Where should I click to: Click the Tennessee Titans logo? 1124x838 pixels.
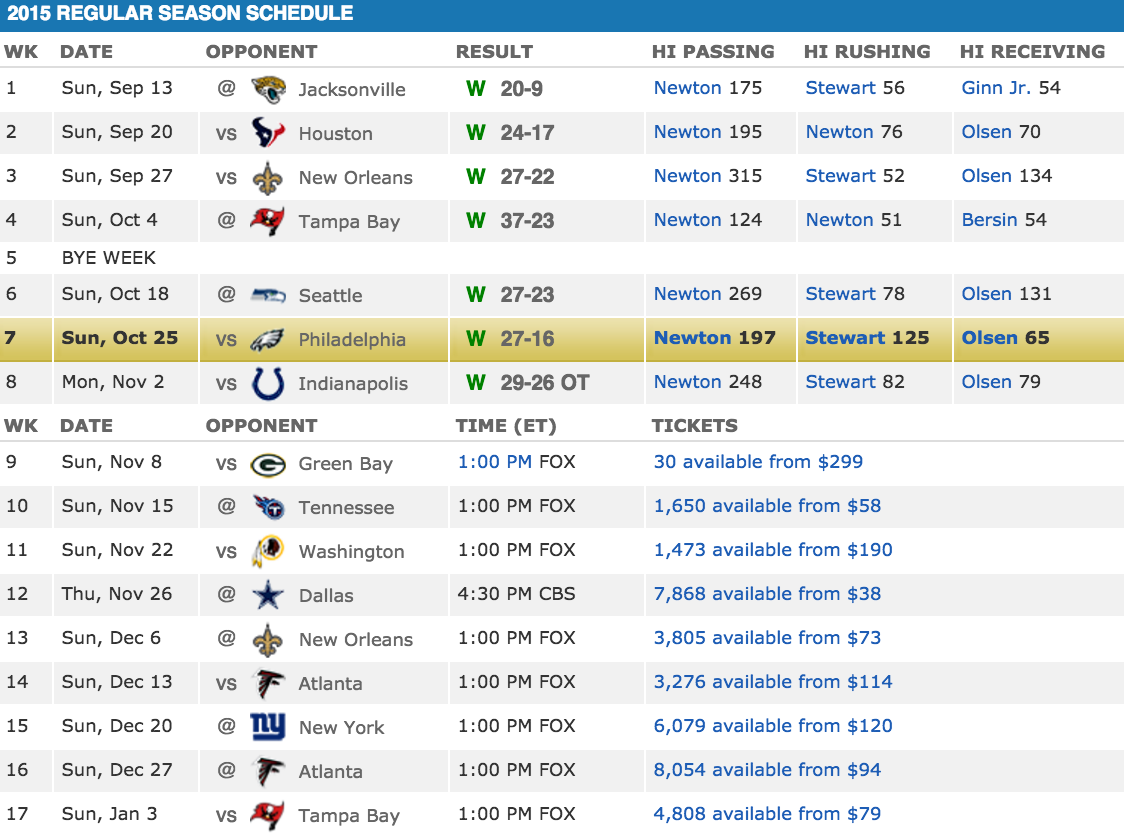tap(268, 507)
